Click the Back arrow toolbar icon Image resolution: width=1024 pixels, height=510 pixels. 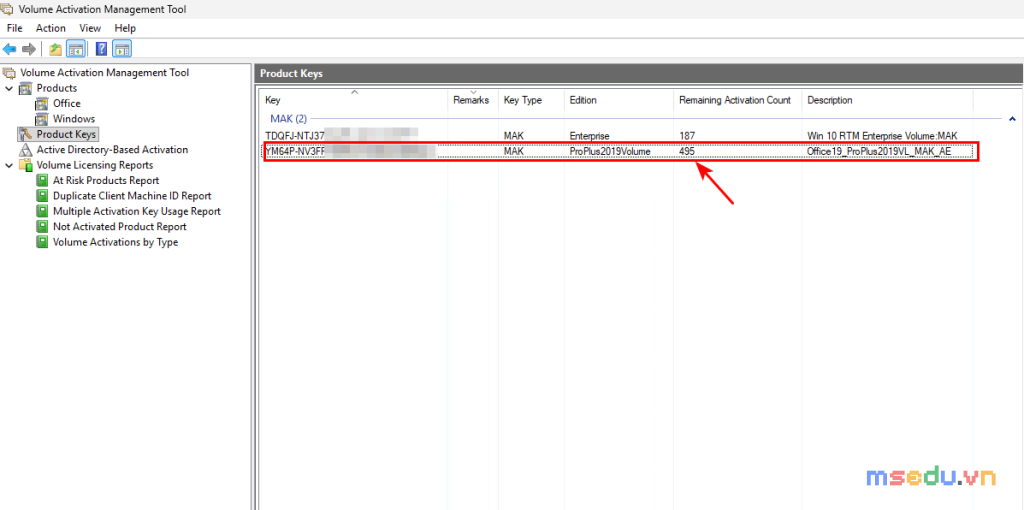9,49
